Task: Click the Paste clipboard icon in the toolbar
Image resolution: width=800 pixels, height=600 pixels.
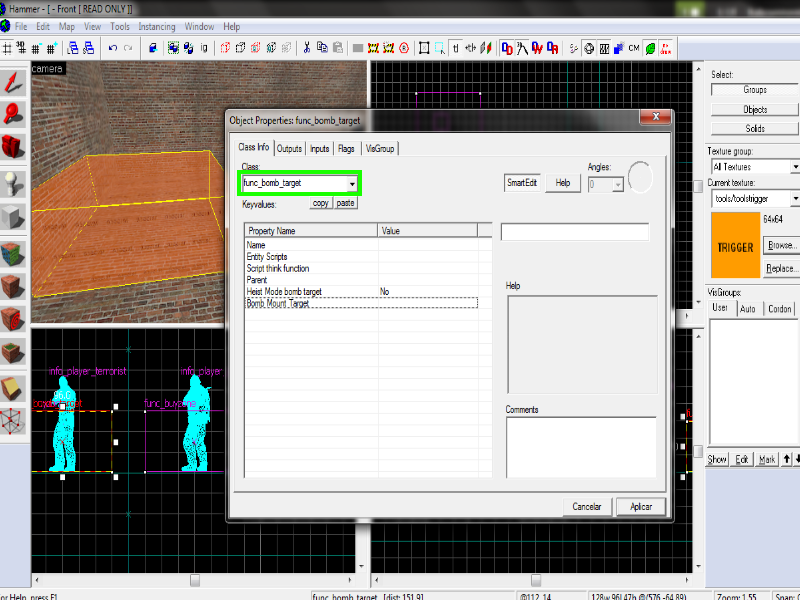Action: point(338,48)
